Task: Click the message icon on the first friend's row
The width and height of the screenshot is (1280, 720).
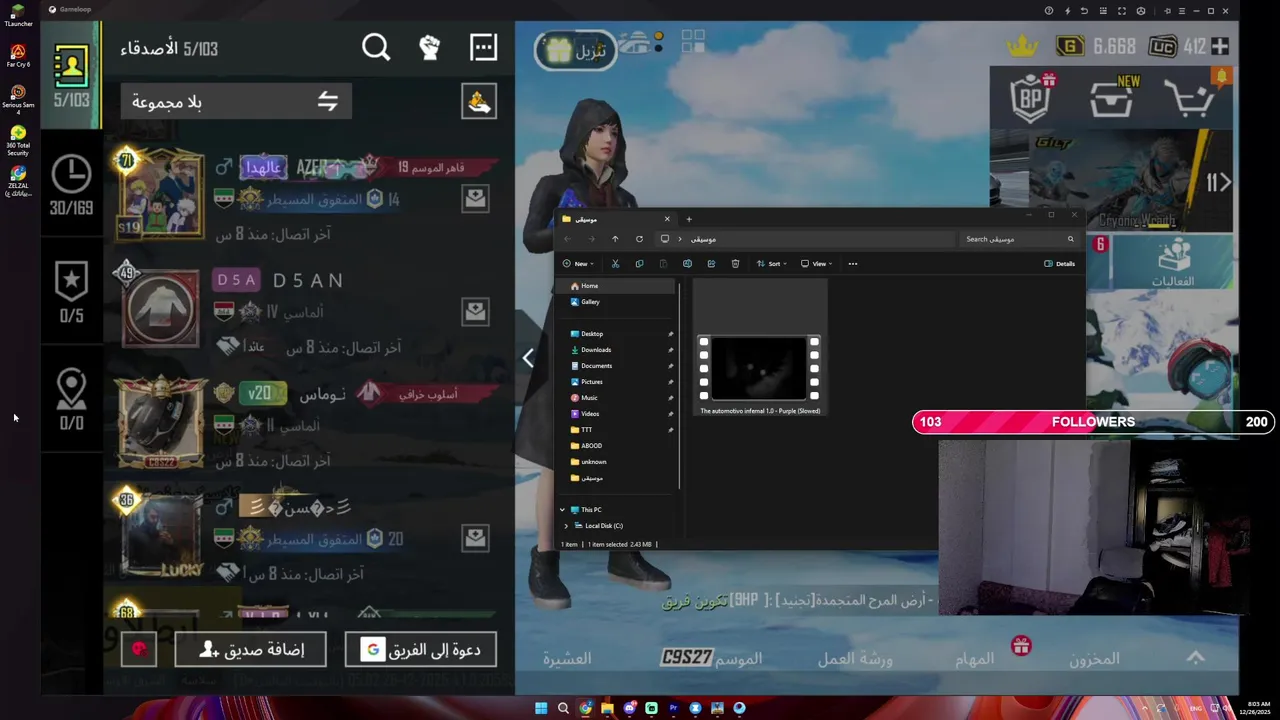Action: click(475, 198)
